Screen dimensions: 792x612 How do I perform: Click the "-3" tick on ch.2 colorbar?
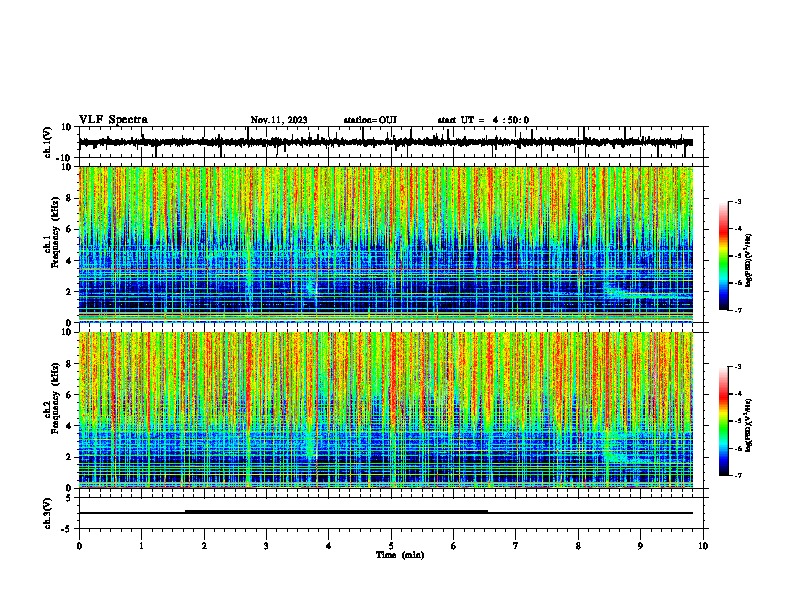pyautogui.click(x=737, y=367)
